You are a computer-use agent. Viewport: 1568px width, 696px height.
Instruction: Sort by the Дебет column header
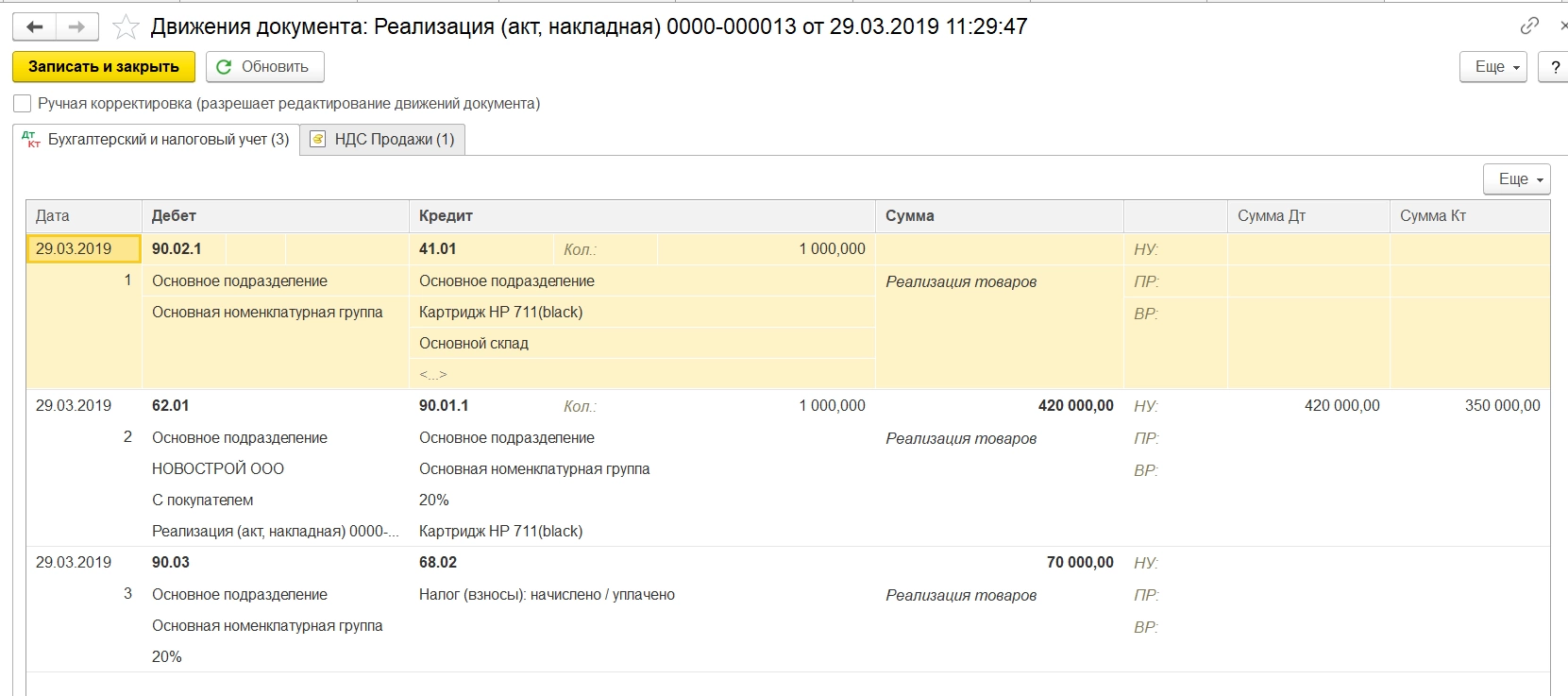coord(175,216)
